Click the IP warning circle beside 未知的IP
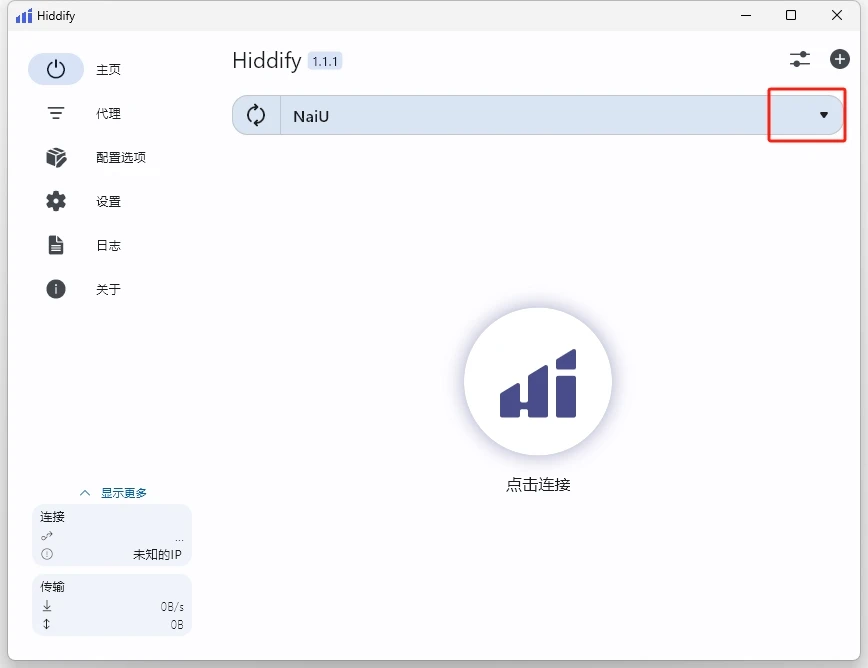868x668 pixels. (x=46, y=553)
